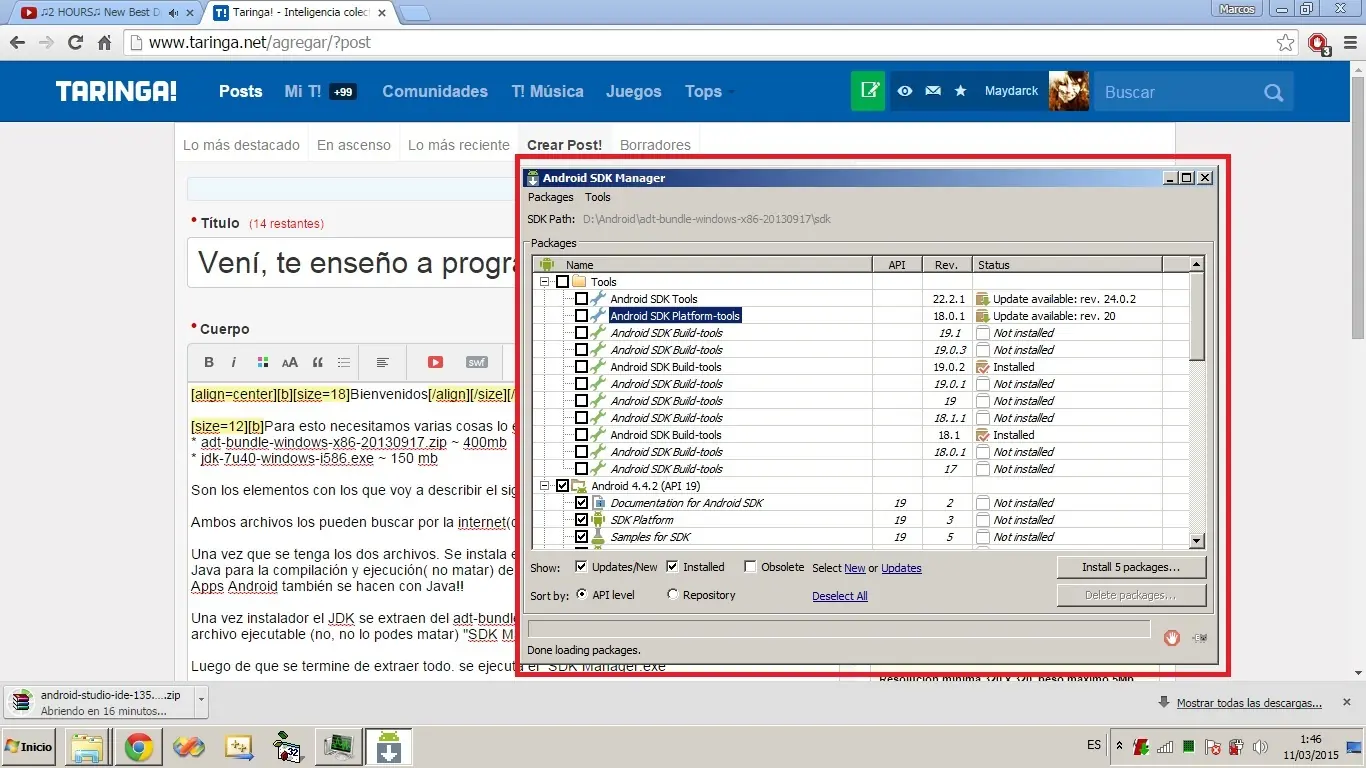Switch to the Borradores tab
Image resolution: width=1366 pixels, height=768 pixels.
(655, 145)
